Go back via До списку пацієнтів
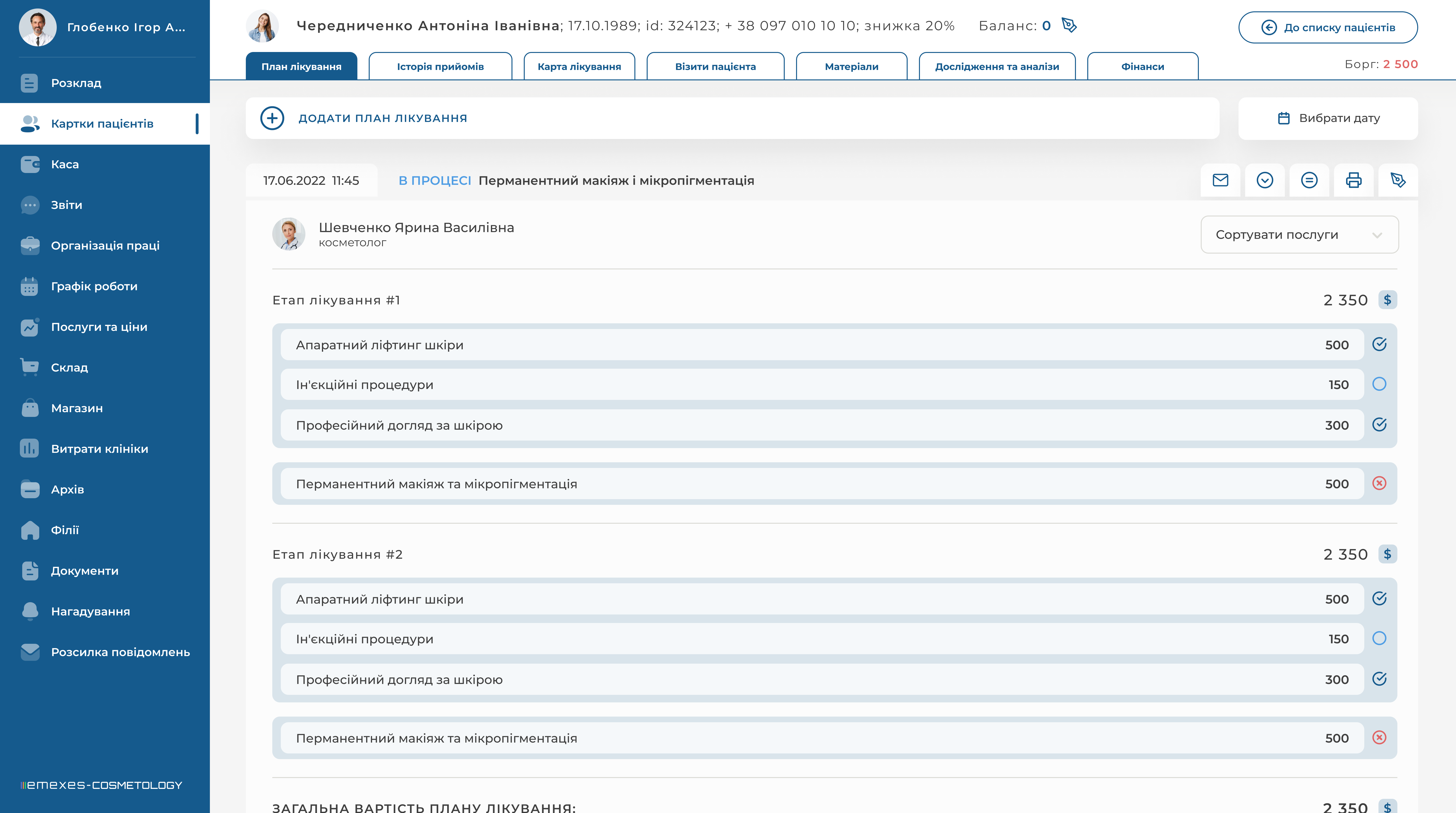This screenshot has height=813, width=1456. [x=1328, y=27]
